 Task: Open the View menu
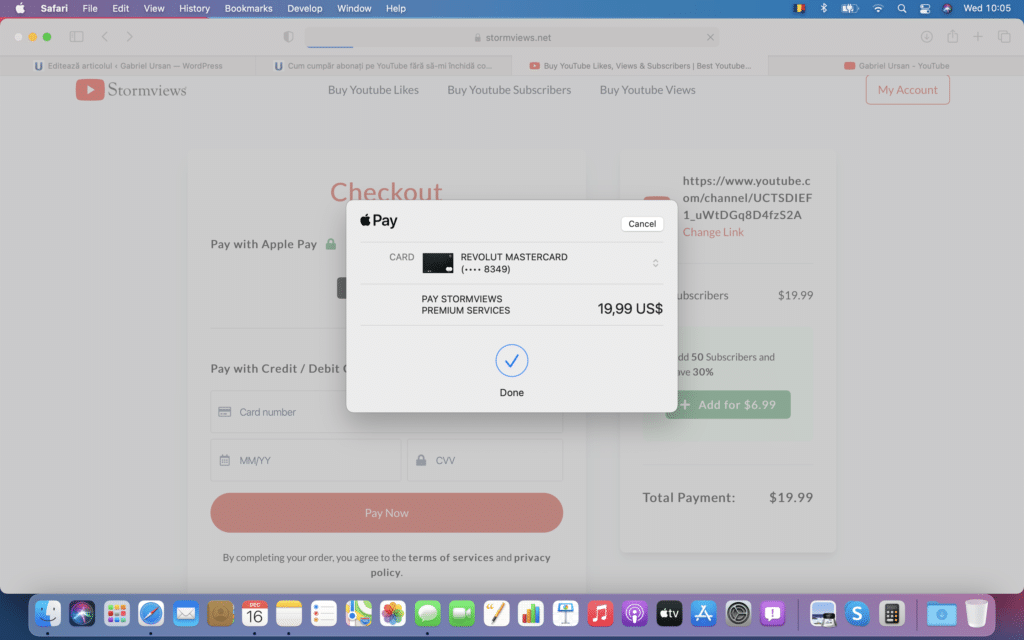click(153, 8)
